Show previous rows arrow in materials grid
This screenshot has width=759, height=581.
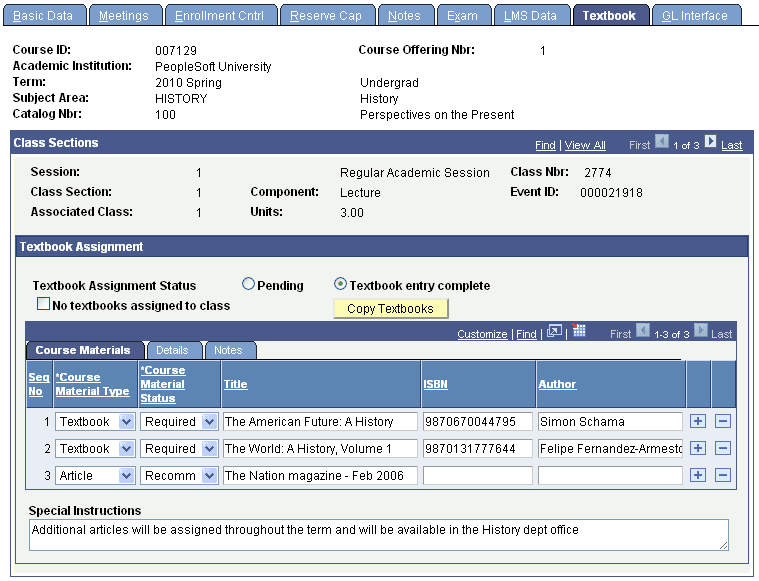(643, 330)
